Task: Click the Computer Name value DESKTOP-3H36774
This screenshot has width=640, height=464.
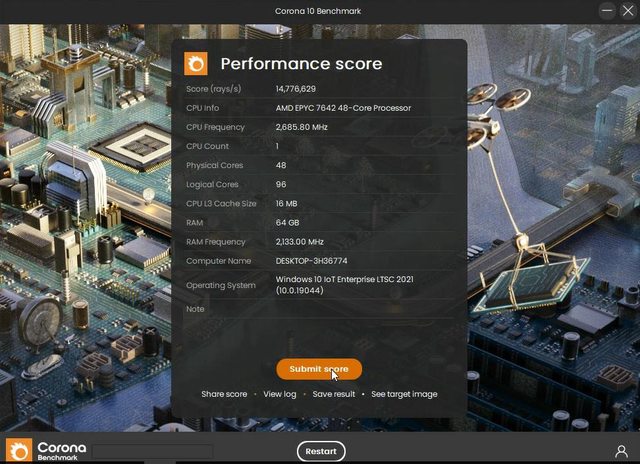Action: pos(311,261)
